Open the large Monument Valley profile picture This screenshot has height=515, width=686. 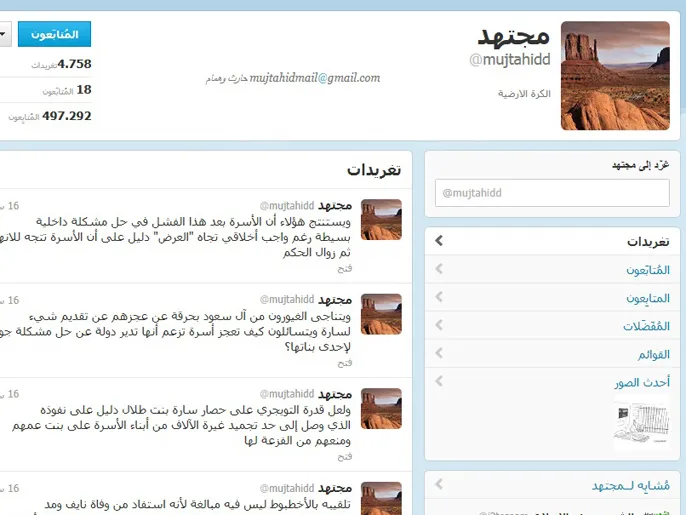coord(615,76)
